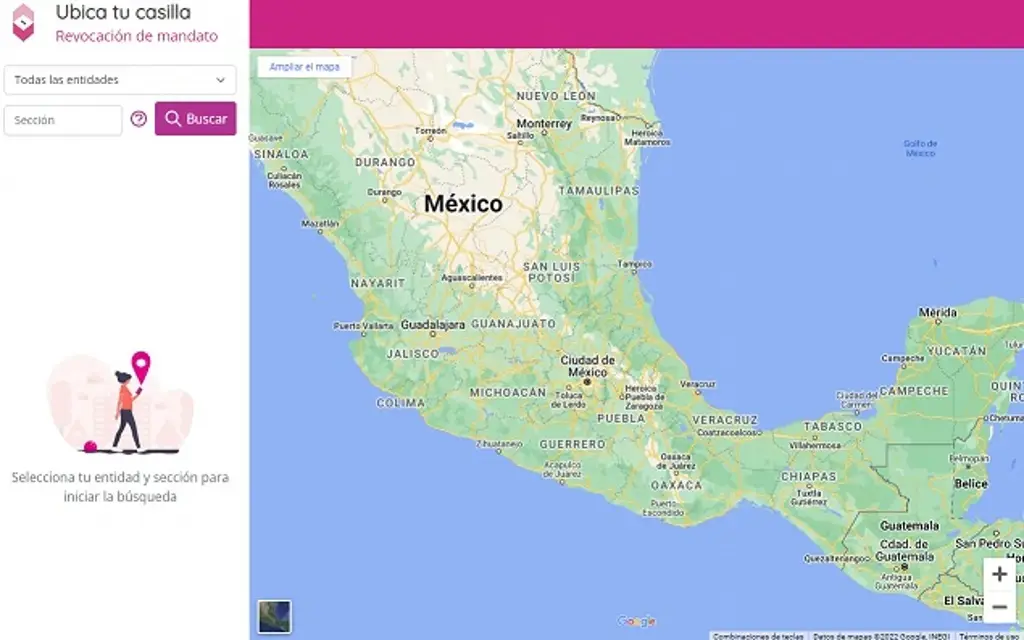The width and height of the screenshot is (1024, 640).
Task: Click the Golfo de México label
Action: 920,148
